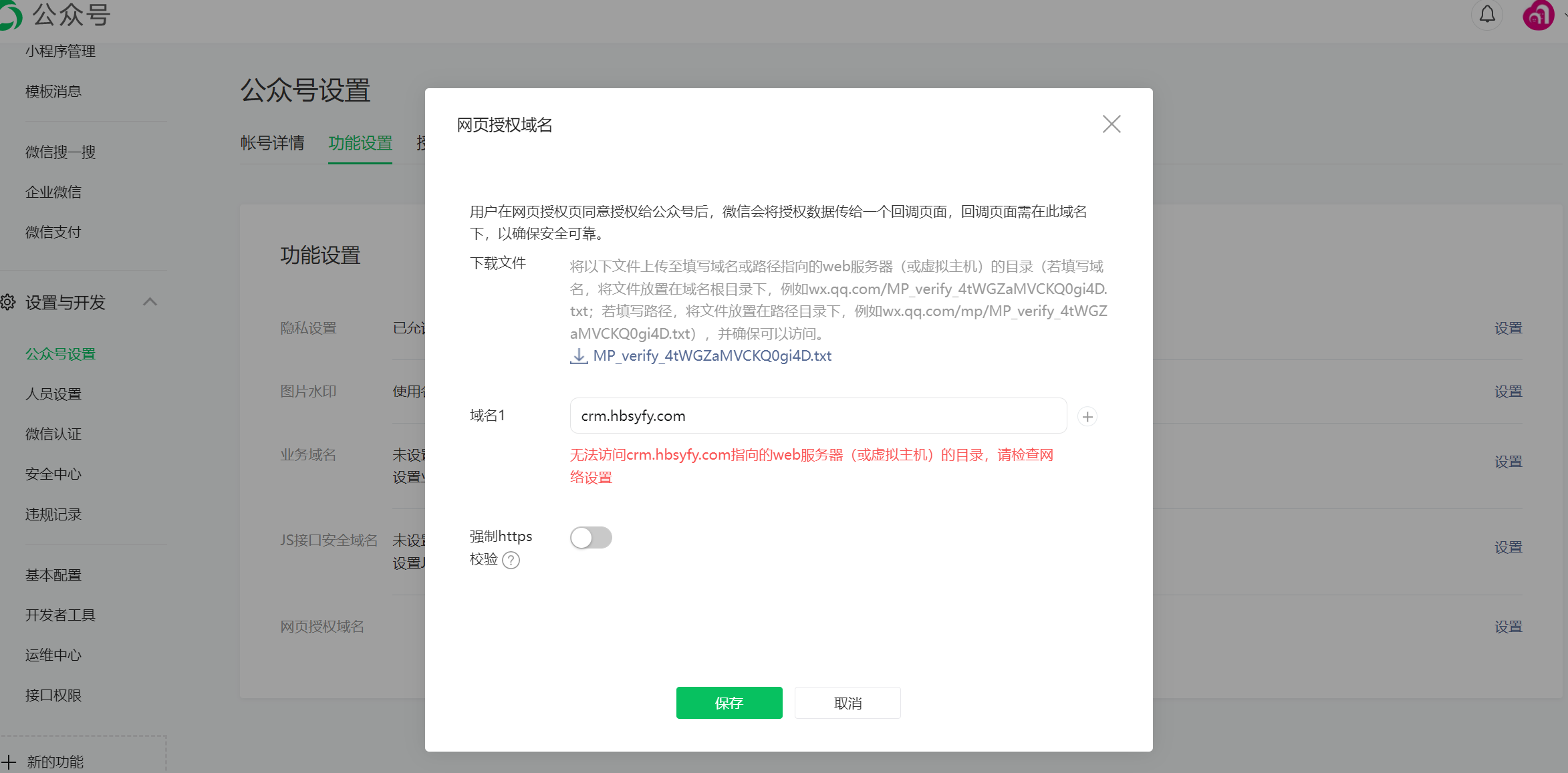Toggle the 强制https校验 switch
Viewport: 1568px width, 773px height.
click(591, 538)
